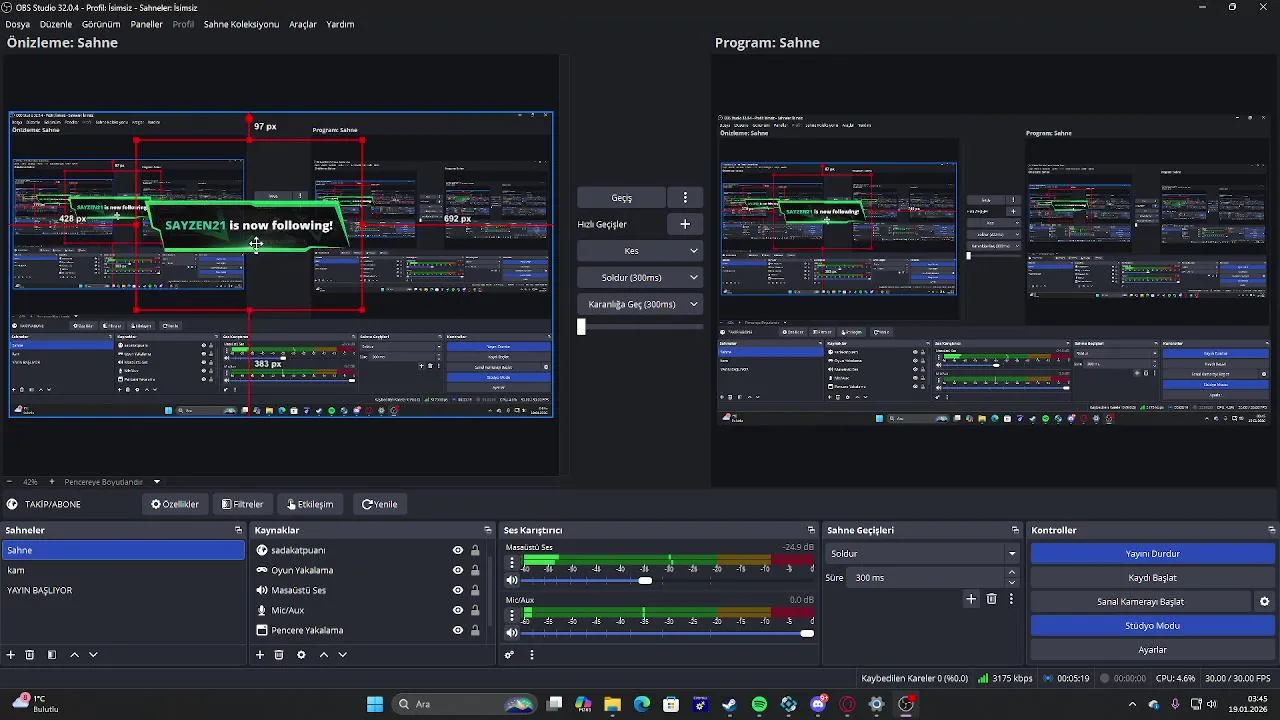Click Sanal Kamerayı Başlat button

pyautogui.click(x=1140, y=602)
